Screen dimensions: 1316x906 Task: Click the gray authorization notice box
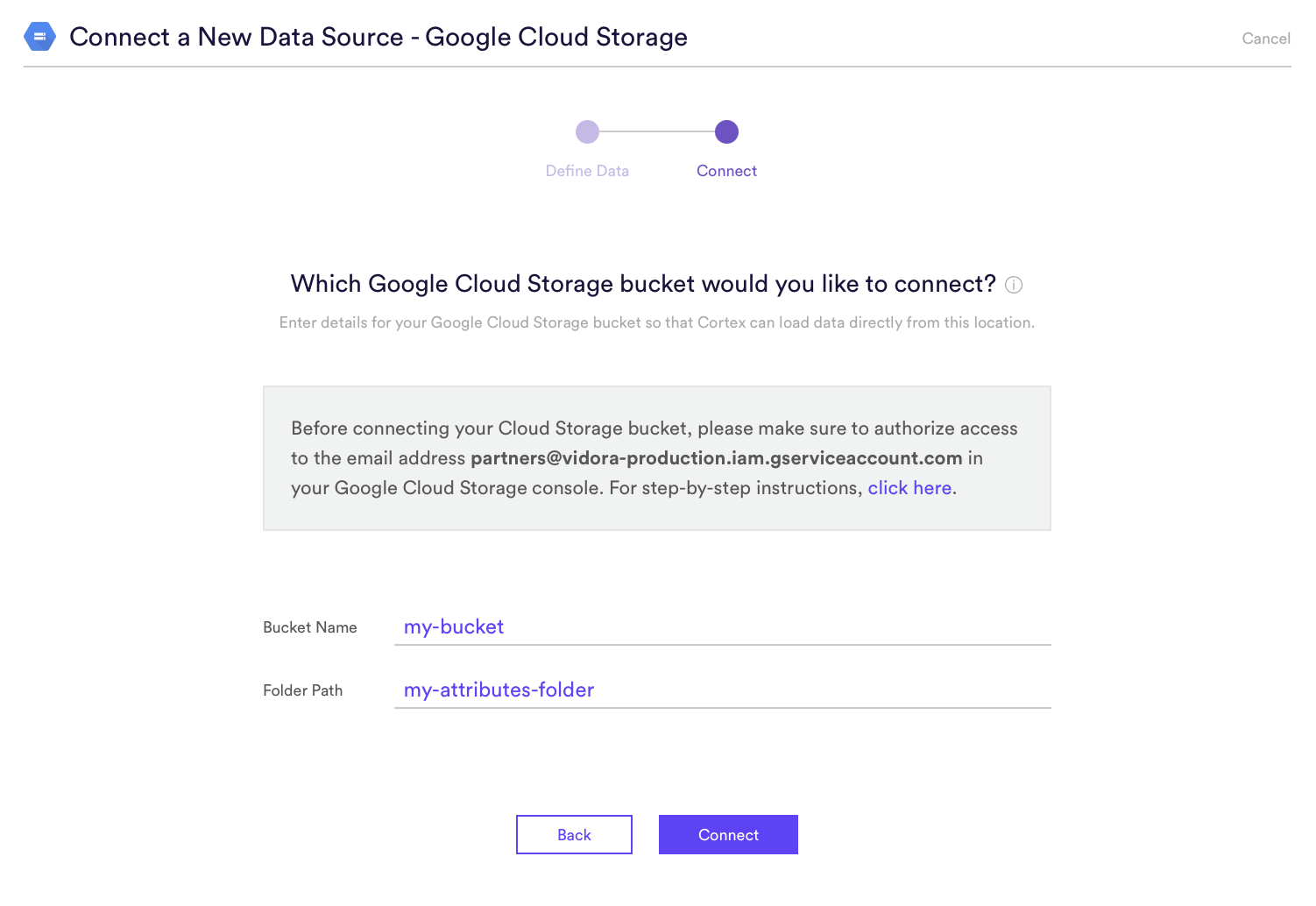click(657, 458)
